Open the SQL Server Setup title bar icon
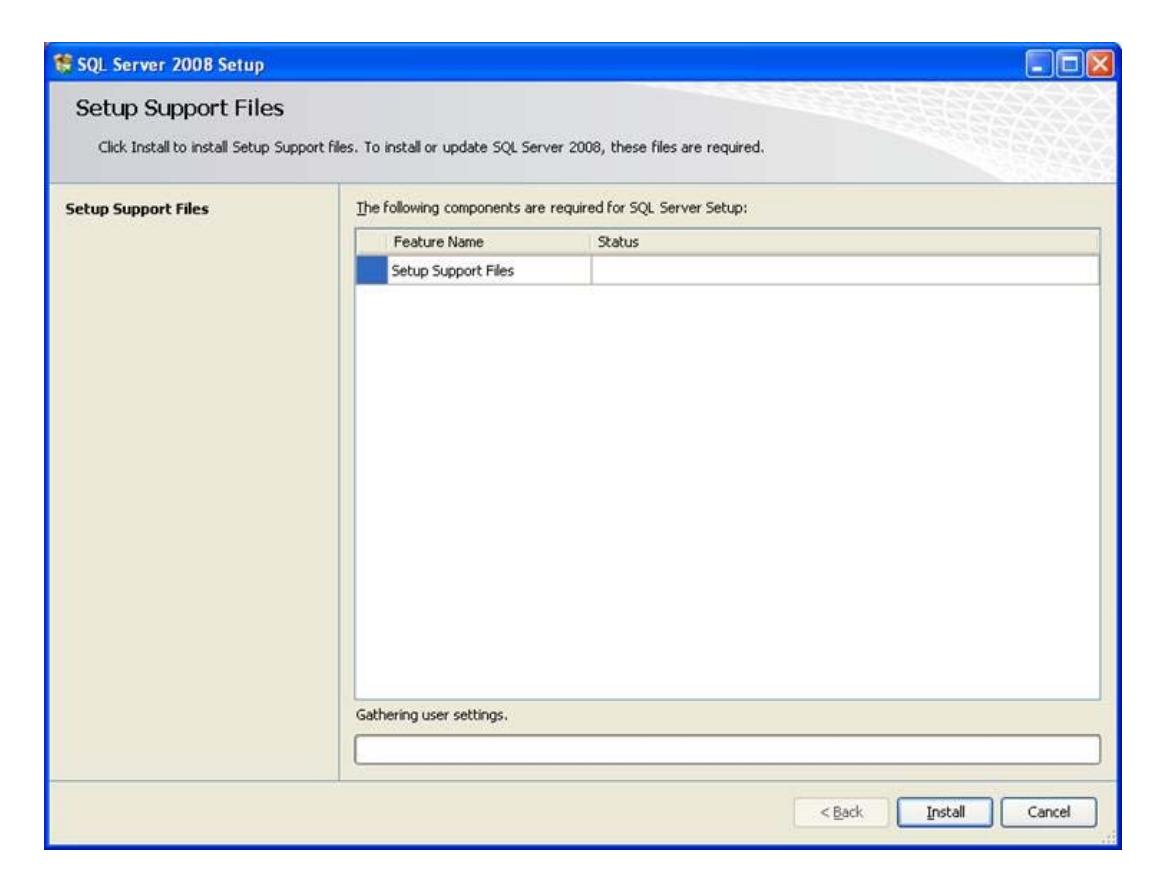The image size is (1166, 894). tap(63, 64)
